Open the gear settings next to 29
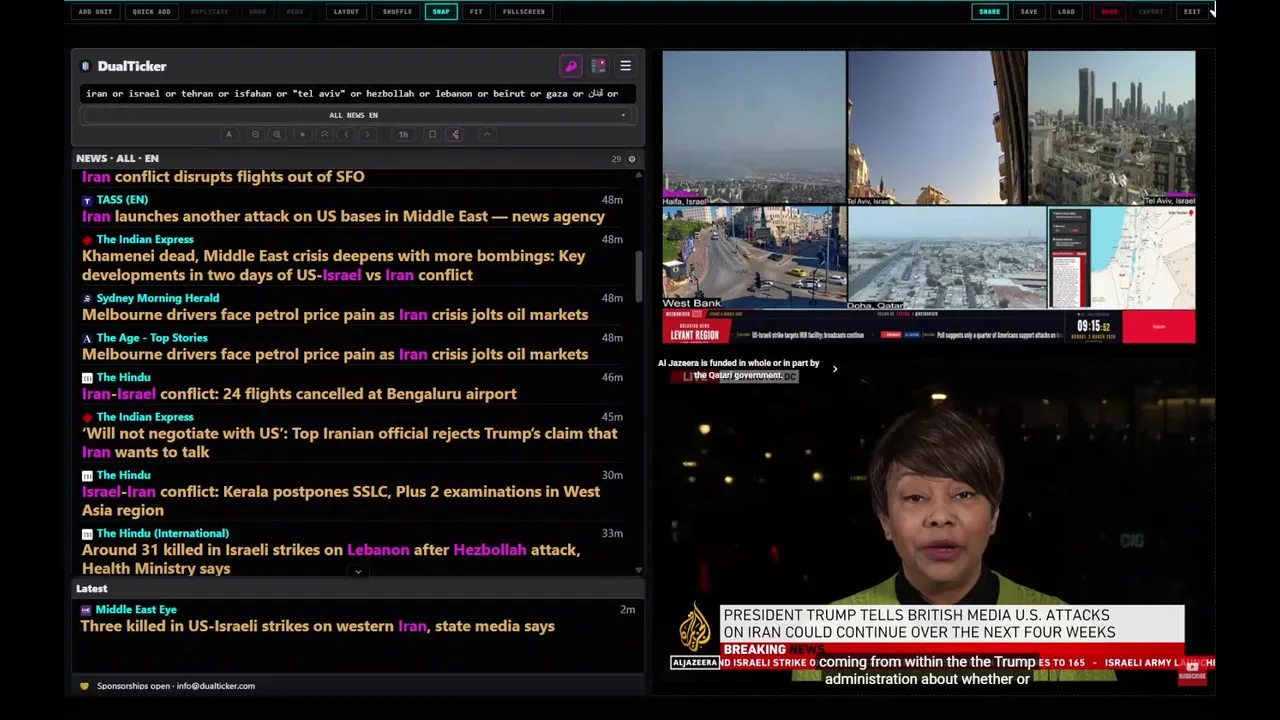 pos(631,159)
